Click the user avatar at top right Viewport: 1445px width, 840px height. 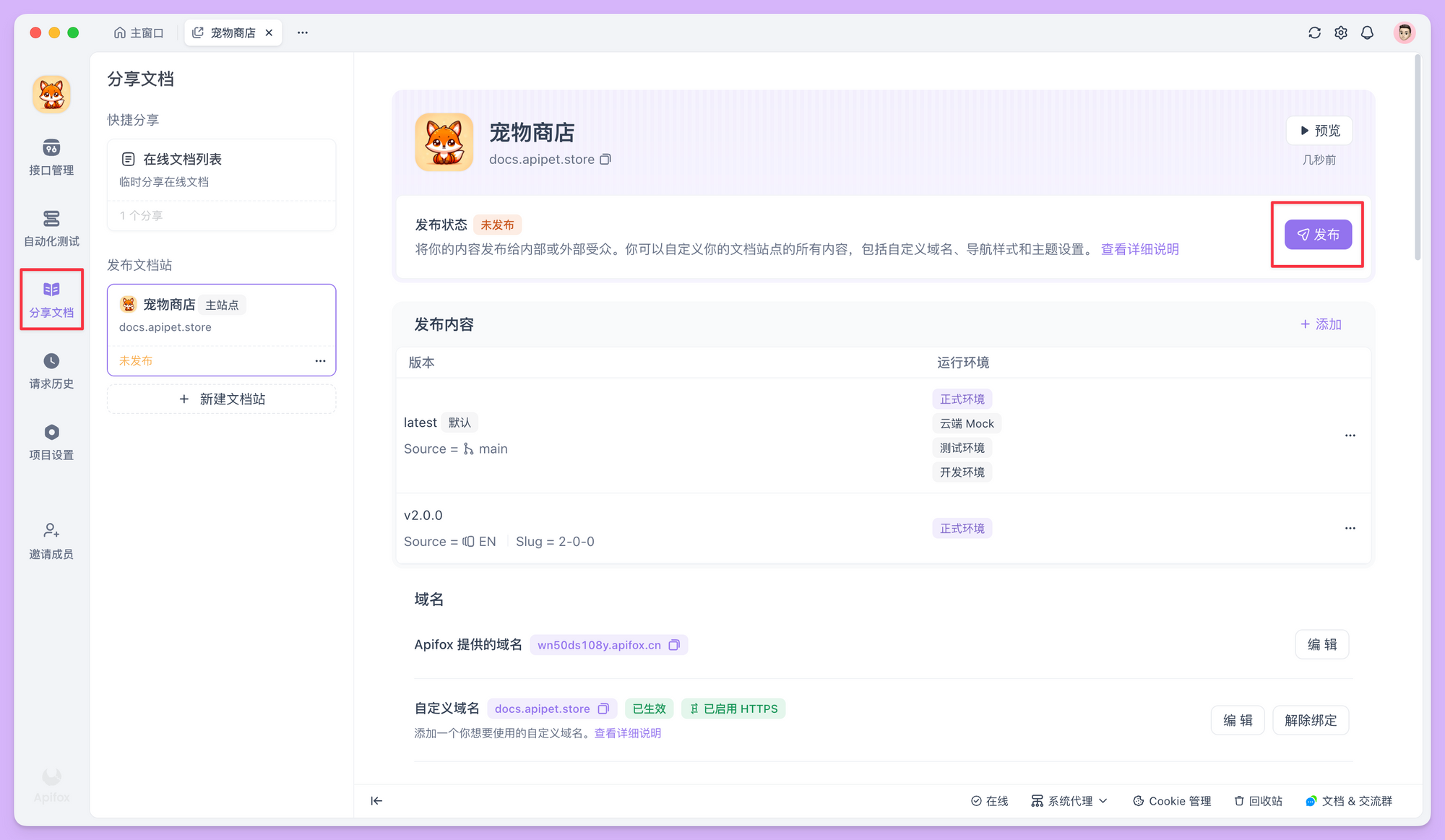tap(1404, 33)
